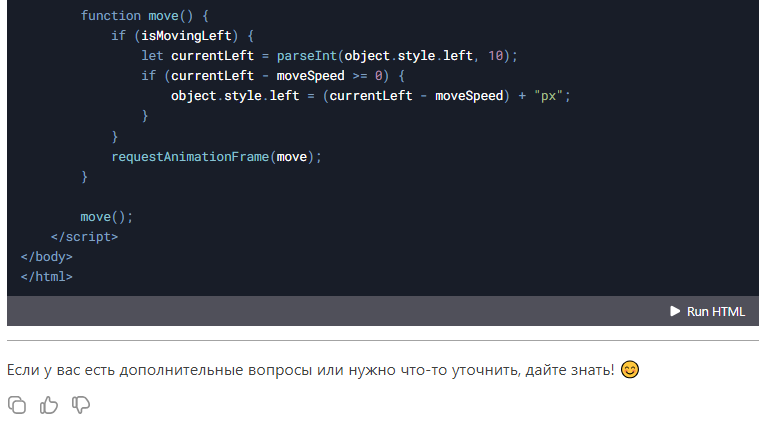764x421 pixels.
Task: Click the 'requestAnimationFrame' call in the code
Action: click(190, 157)
